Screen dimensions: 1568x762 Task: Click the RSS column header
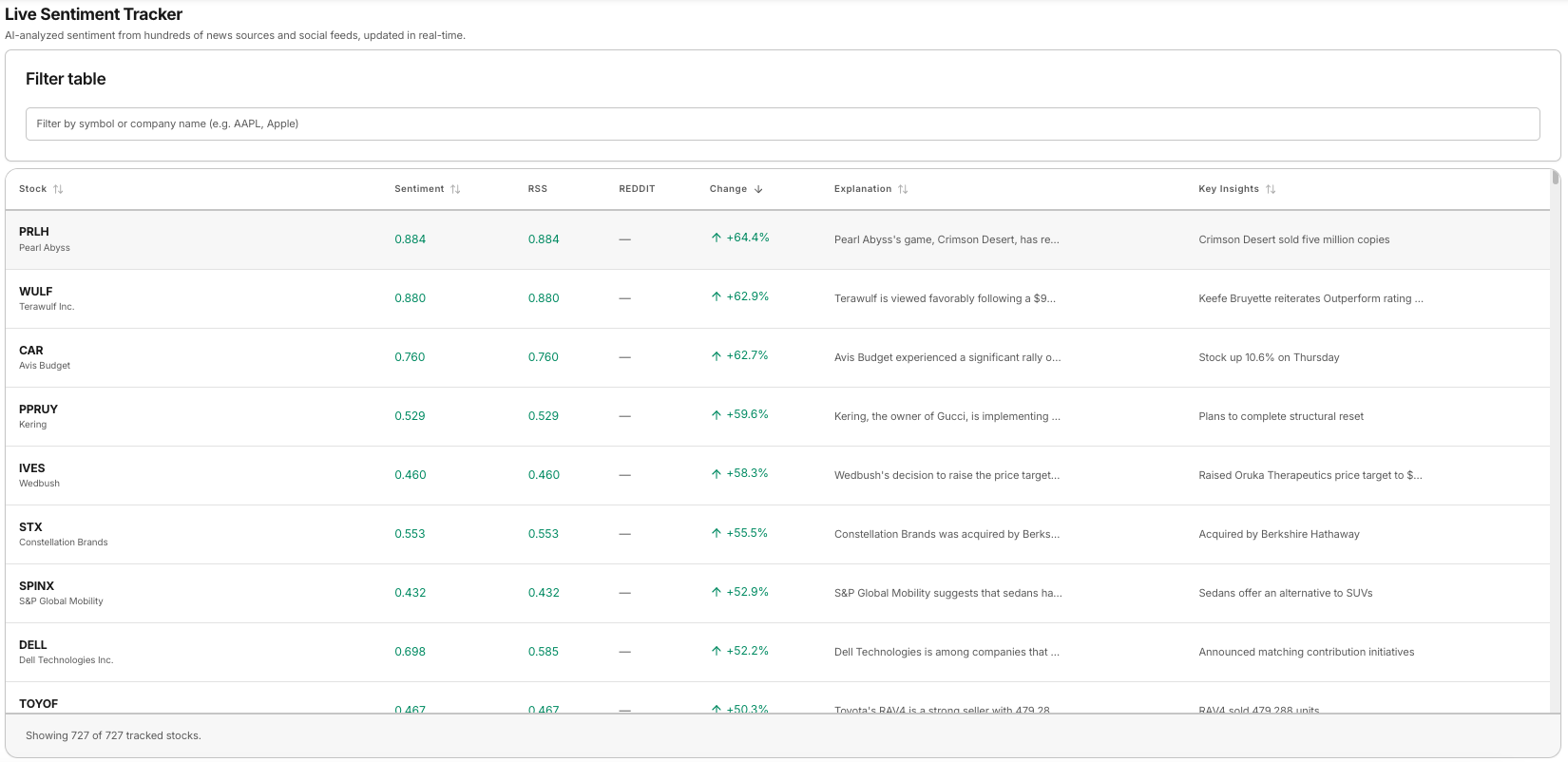[538, 189]
